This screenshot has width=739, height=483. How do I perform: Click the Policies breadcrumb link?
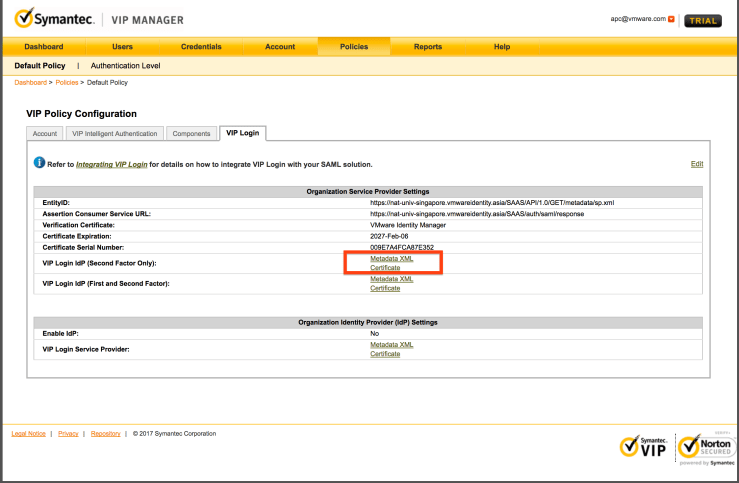point(67,82)
